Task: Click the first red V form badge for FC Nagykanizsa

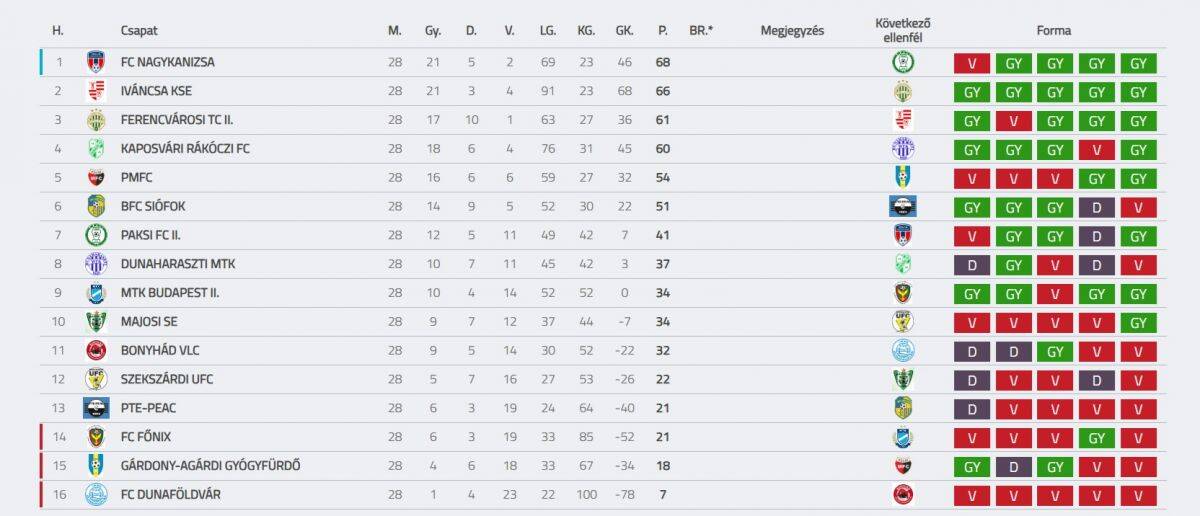Action: point(972,63)
